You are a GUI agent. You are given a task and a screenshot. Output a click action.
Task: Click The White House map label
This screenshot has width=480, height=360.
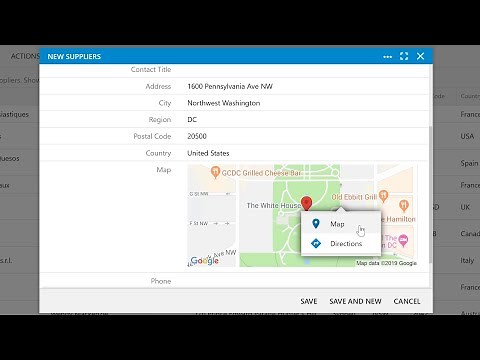pos(273,206)
